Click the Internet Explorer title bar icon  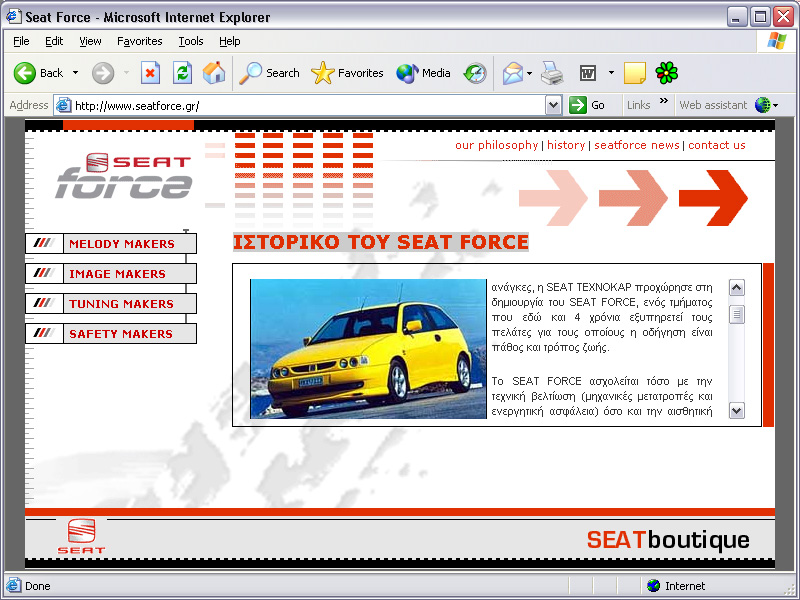point(14,16)
